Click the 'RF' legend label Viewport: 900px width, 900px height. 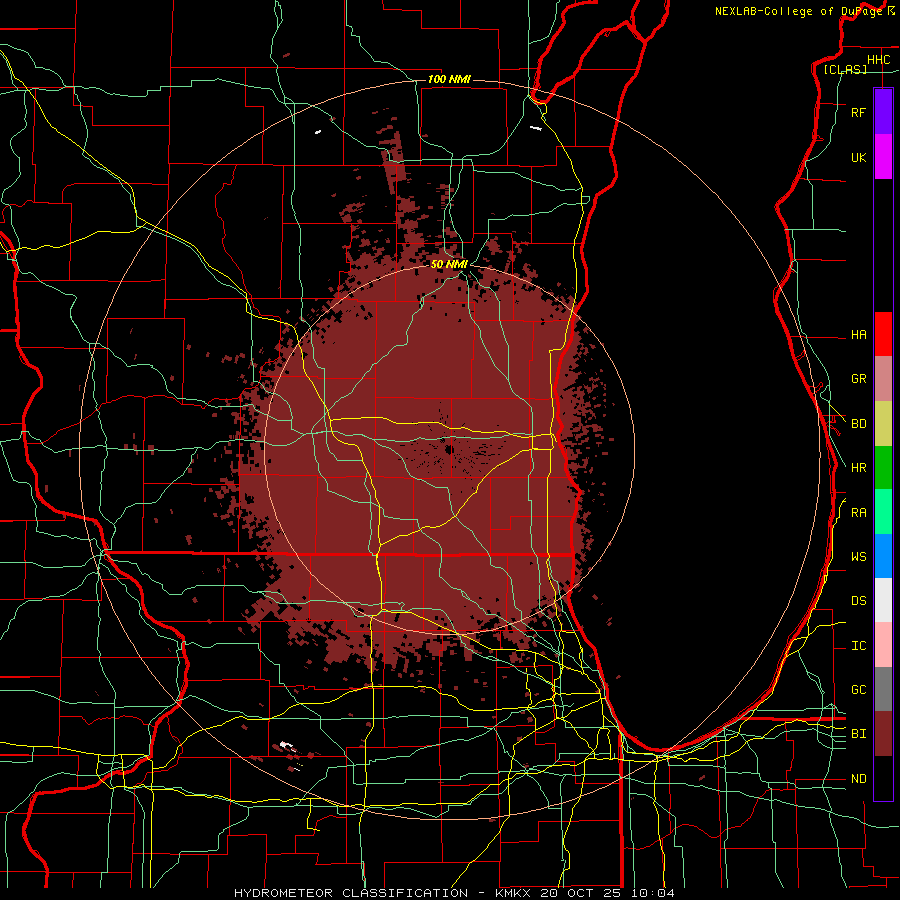tap(858, 112)
